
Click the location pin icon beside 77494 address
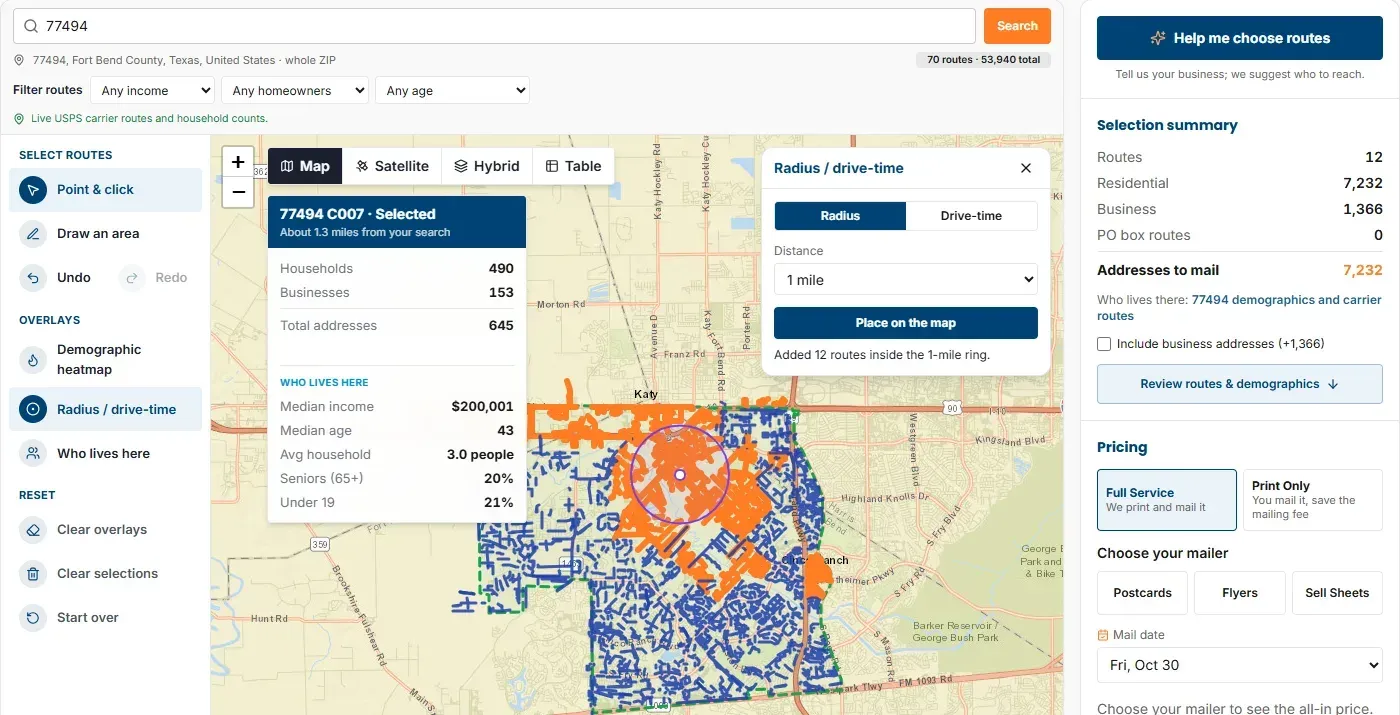[x=19, y=60]
